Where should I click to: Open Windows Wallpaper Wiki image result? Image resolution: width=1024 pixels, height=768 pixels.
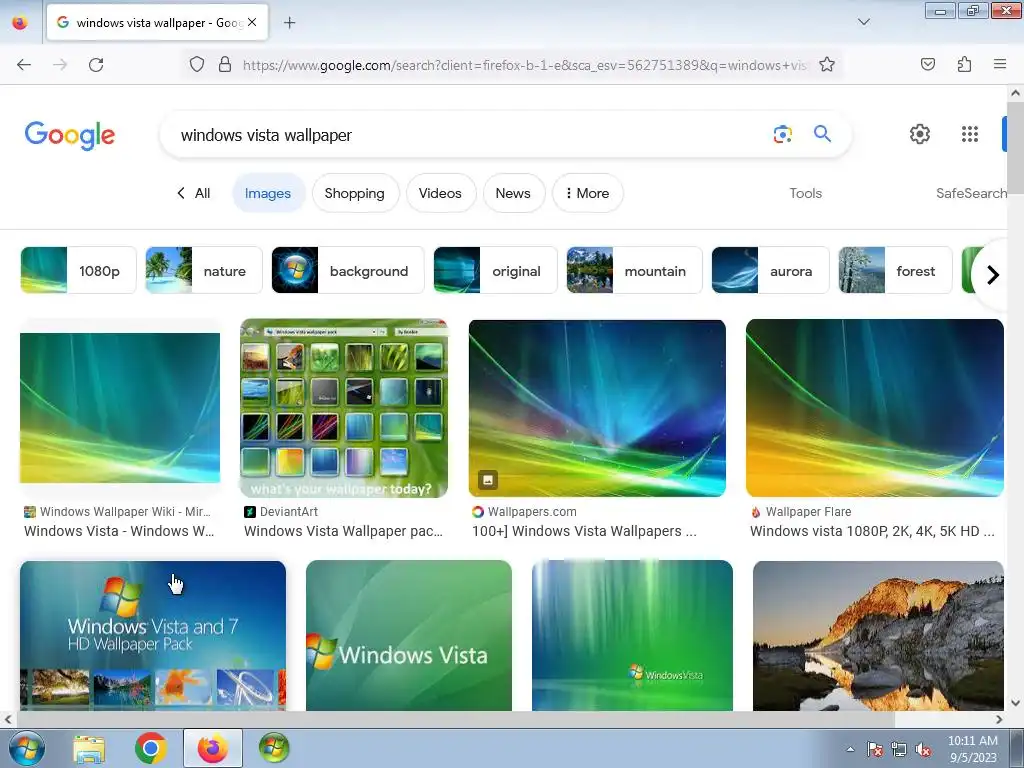pos(120,408)
